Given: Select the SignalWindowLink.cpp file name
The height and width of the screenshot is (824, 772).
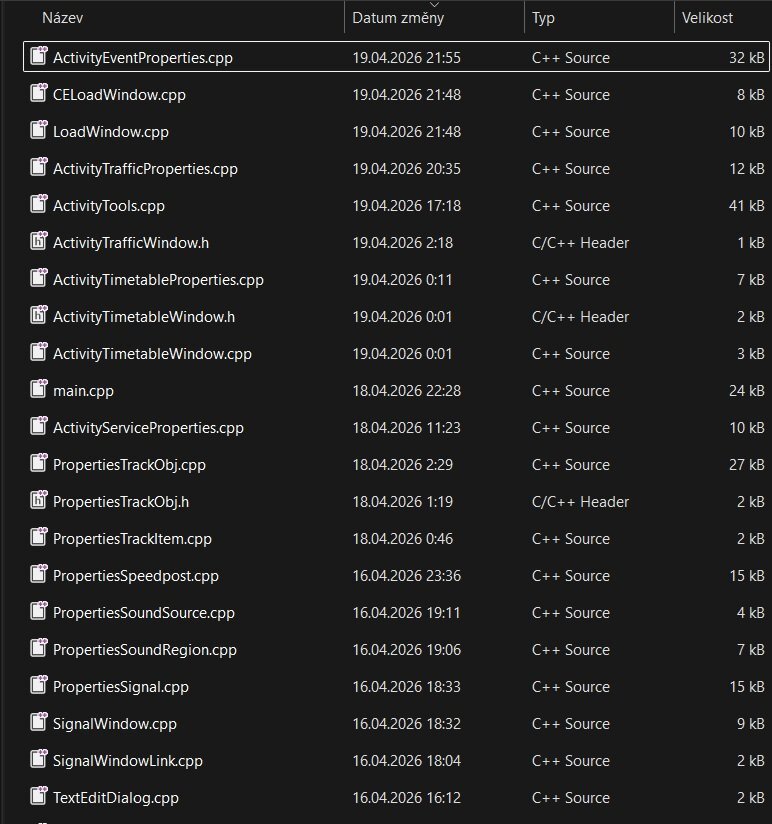Looking at the screenshot, I should click(x=128, y=761).
